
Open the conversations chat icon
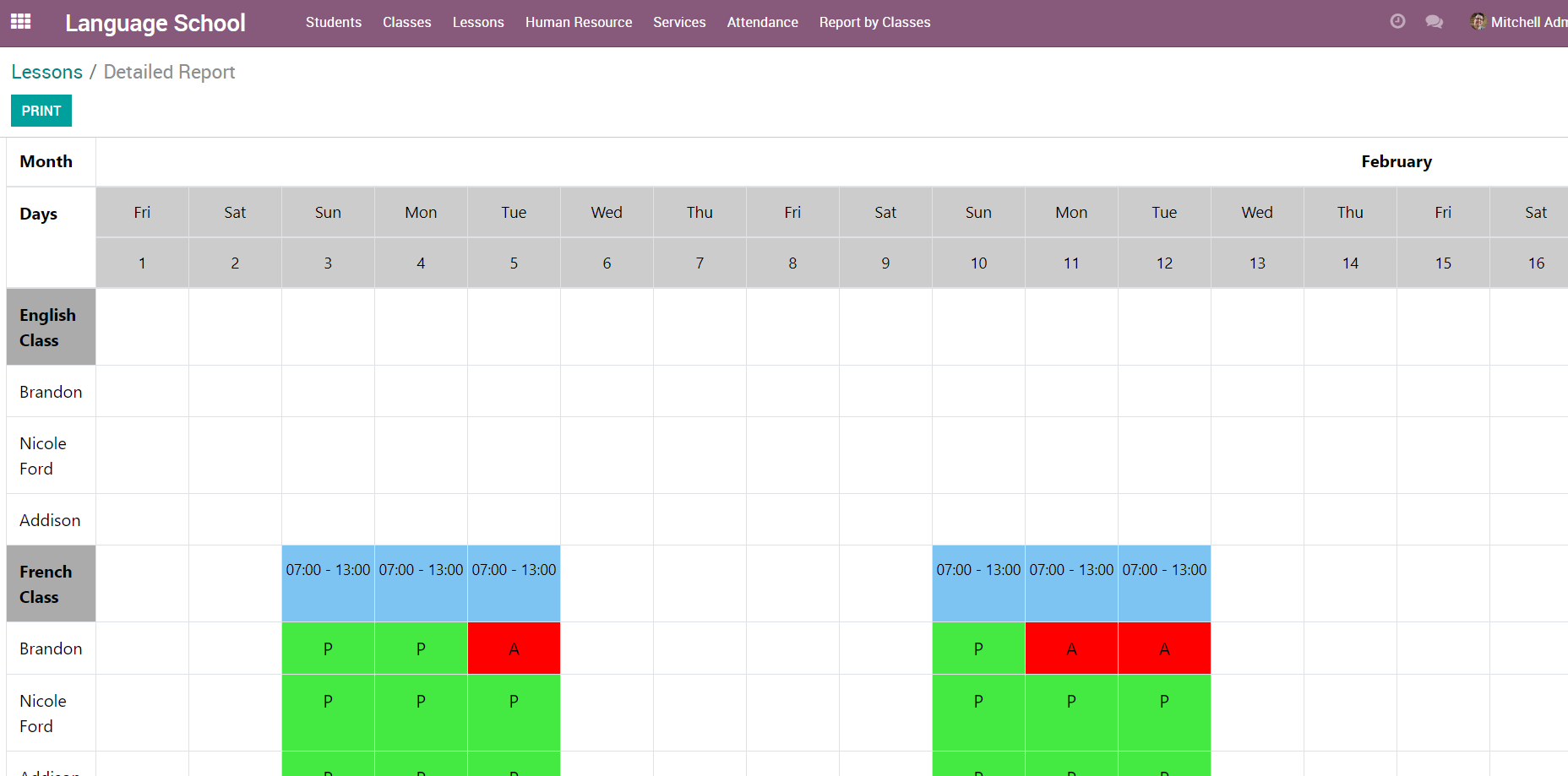click(1434, 22)
